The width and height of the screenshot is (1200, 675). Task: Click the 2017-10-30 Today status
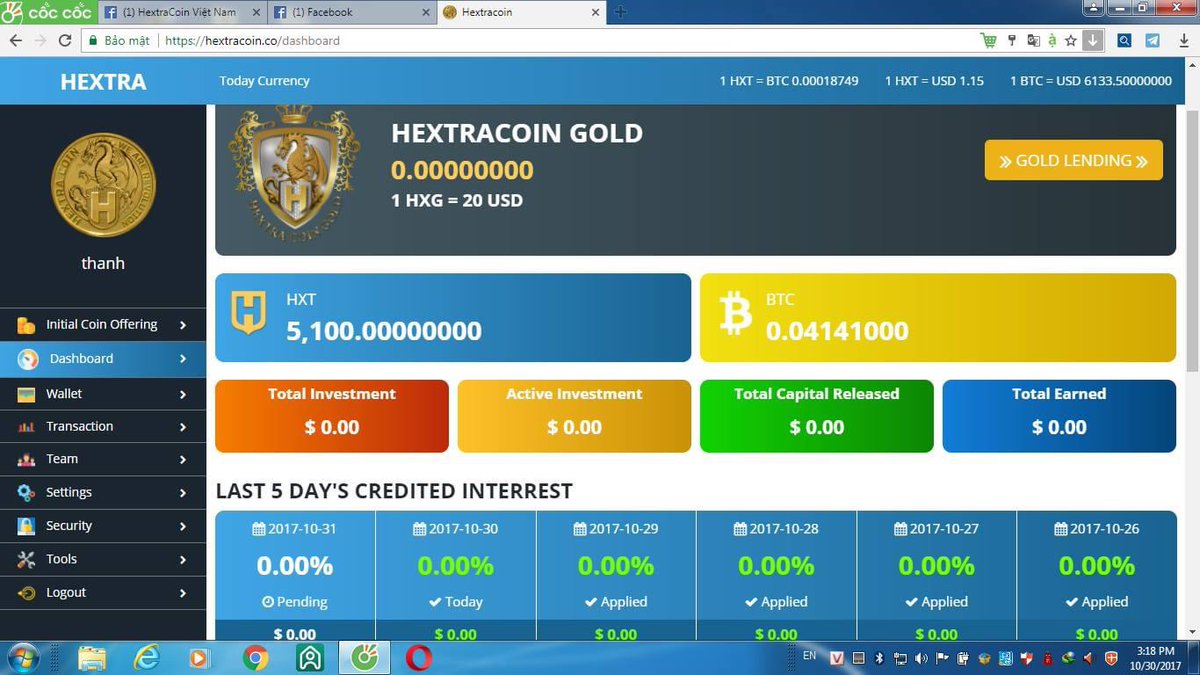[x=456, y=602]
